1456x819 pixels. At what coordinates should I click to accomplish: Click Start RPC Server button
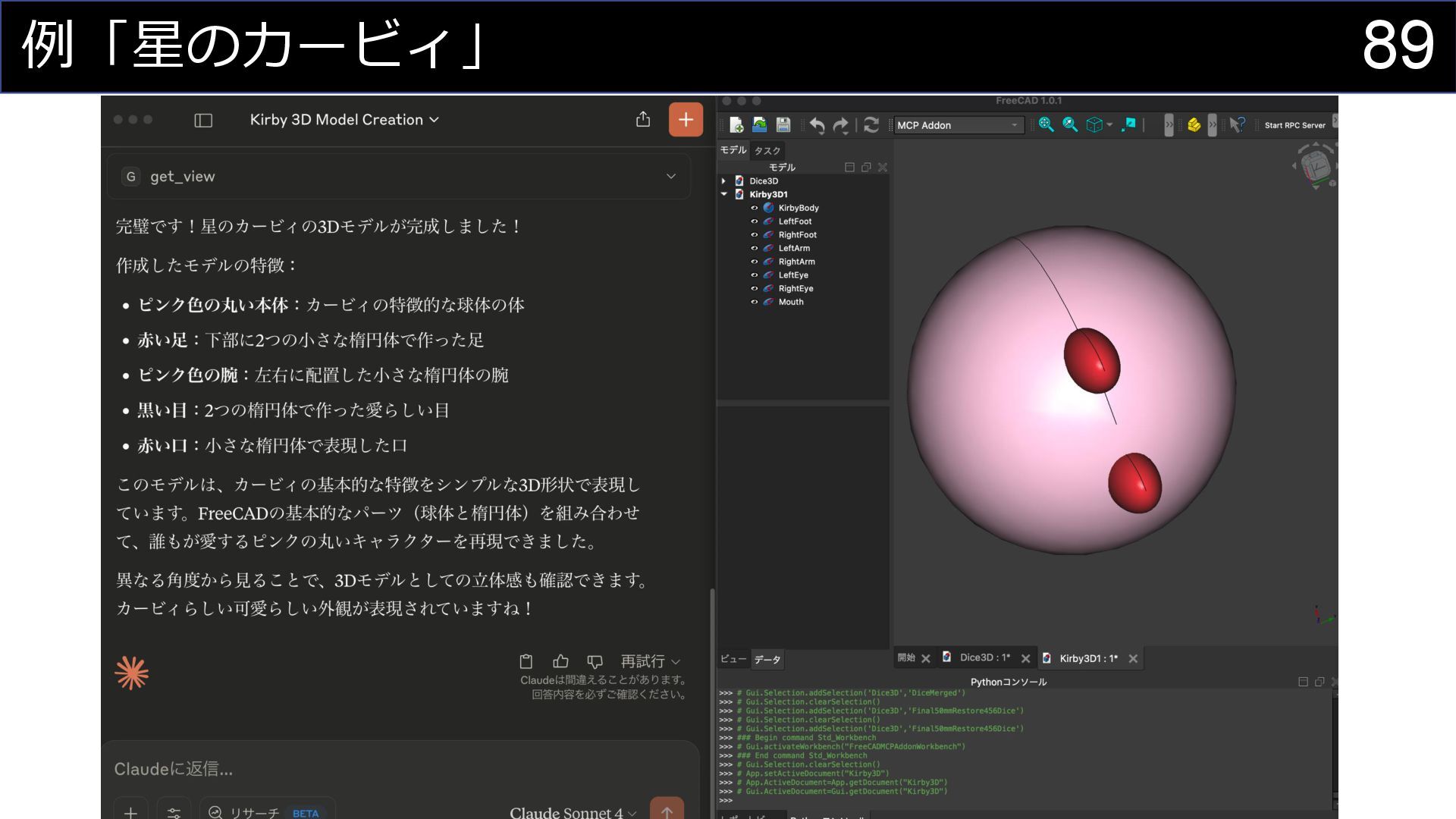pyautogui.click(x=1294, y=125)
